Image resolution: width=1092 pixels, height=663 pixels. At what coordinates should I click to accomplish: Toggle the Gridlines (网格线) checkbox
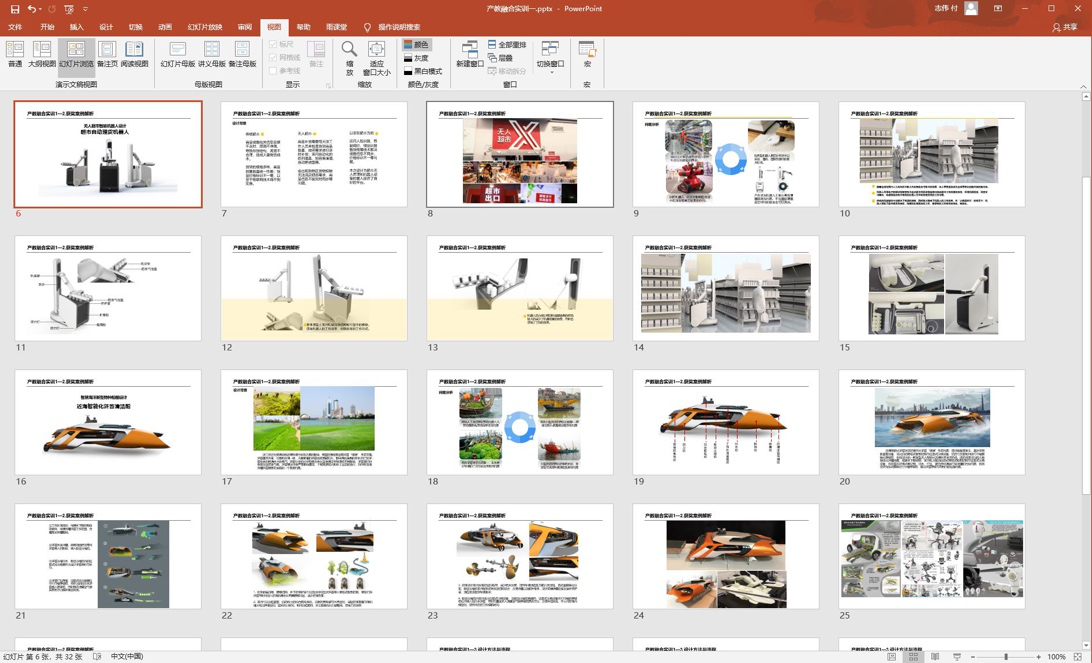[x=273, y=58]
